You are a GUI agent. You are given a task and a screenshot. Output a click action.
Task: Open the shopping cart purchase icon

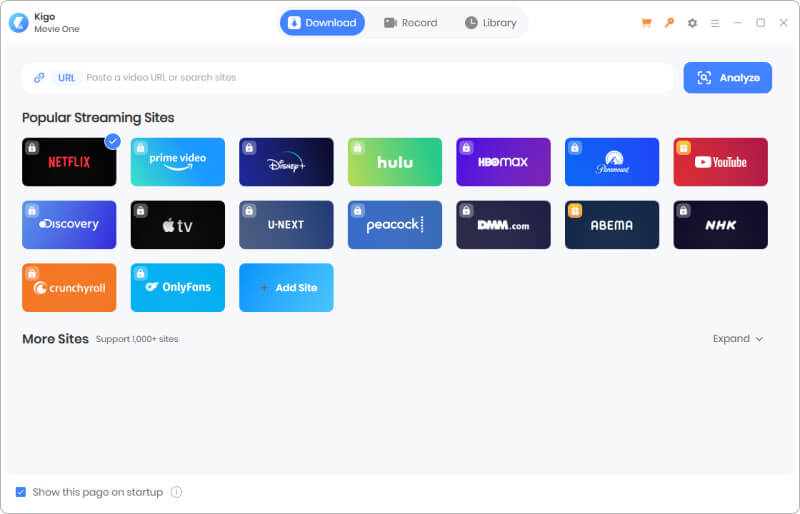pyautogui.click(x=646, y=23)
